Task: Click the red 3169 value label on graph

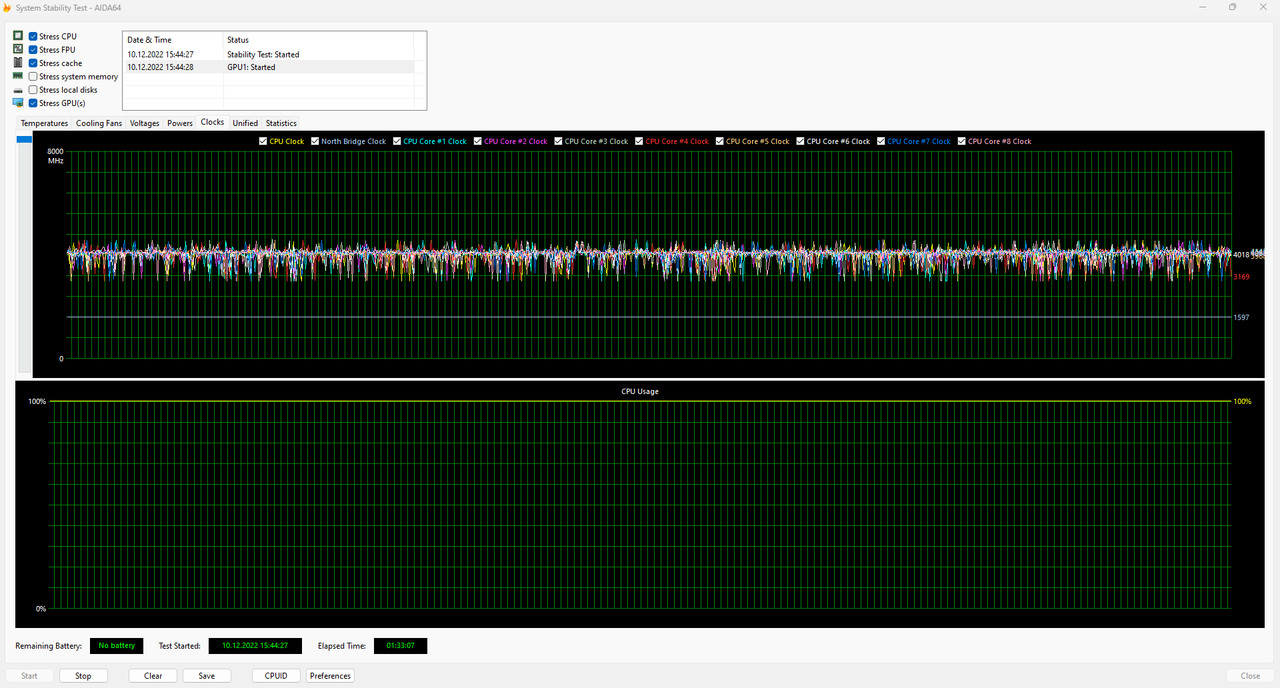Action: pyautogui.click(x=1241, y=277)
